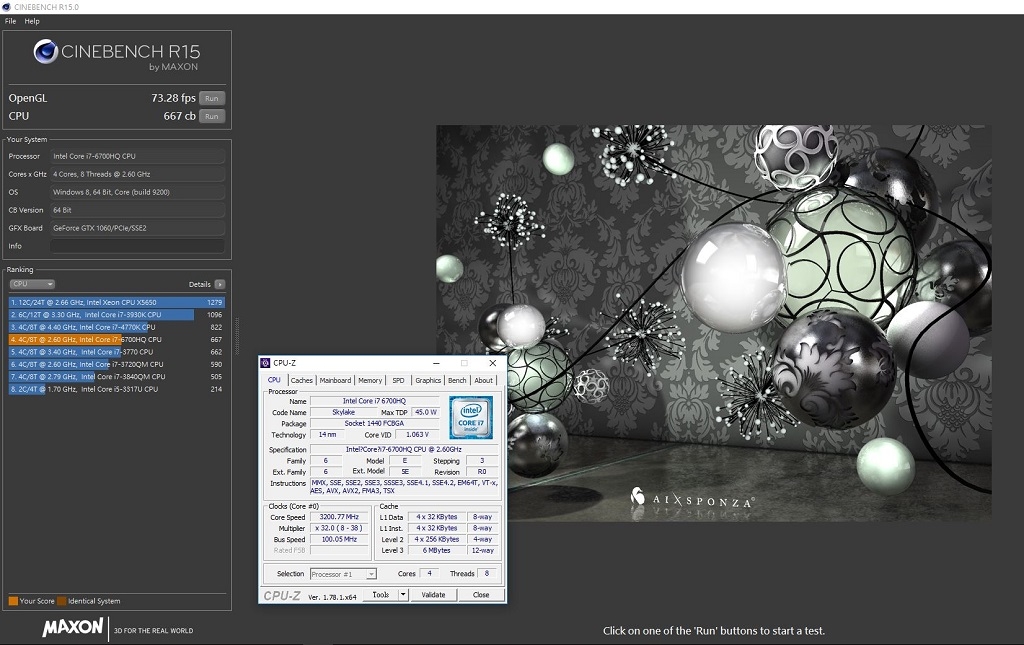Screen dimensions: 1024x645
Task: Click the Cinebench title bar app icon
Action: coord(7,7)
